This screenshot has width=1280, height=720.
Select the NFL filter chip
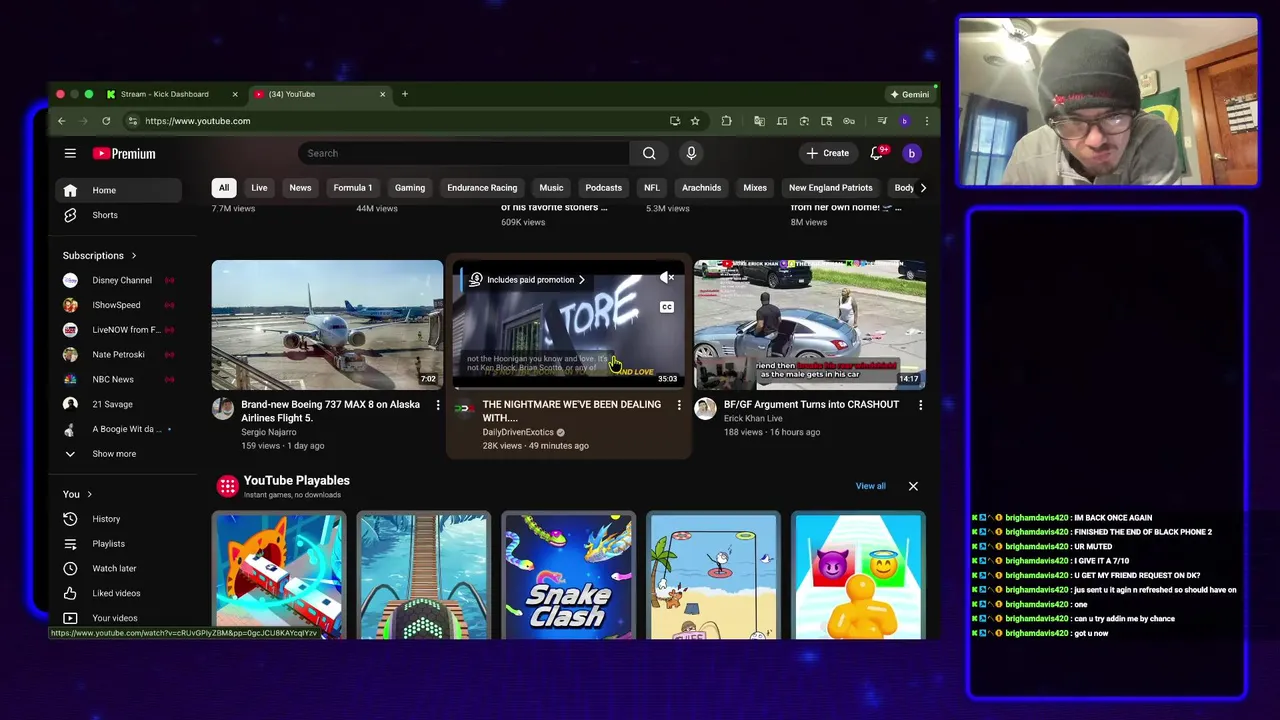(x=652, y=188)
